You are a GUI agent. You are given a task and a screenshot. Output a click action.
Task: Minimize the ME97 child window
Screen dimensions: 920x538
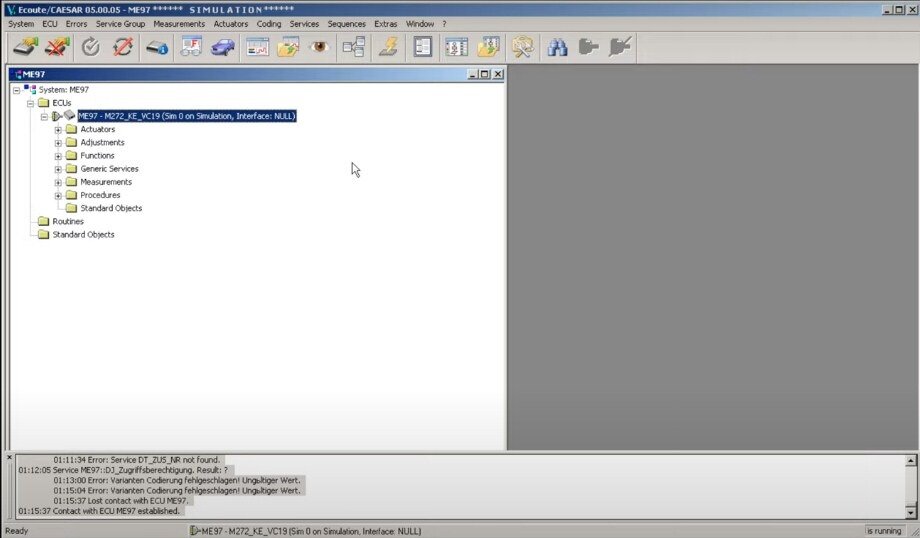pyautogui.click(x=473, y=74)
